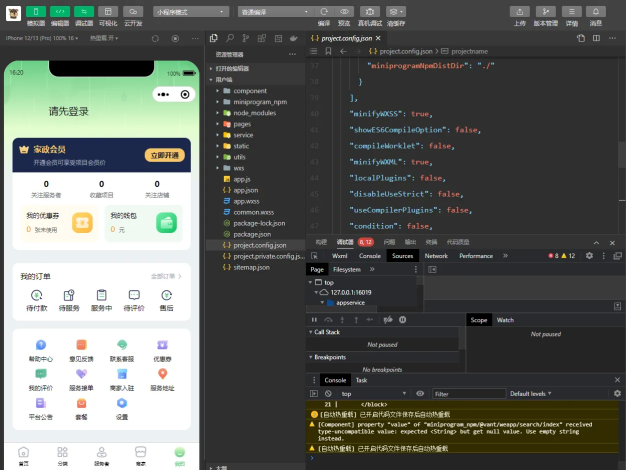Close the project.config.json tab
Screen dimensions: 626x470
pos(378,38)
